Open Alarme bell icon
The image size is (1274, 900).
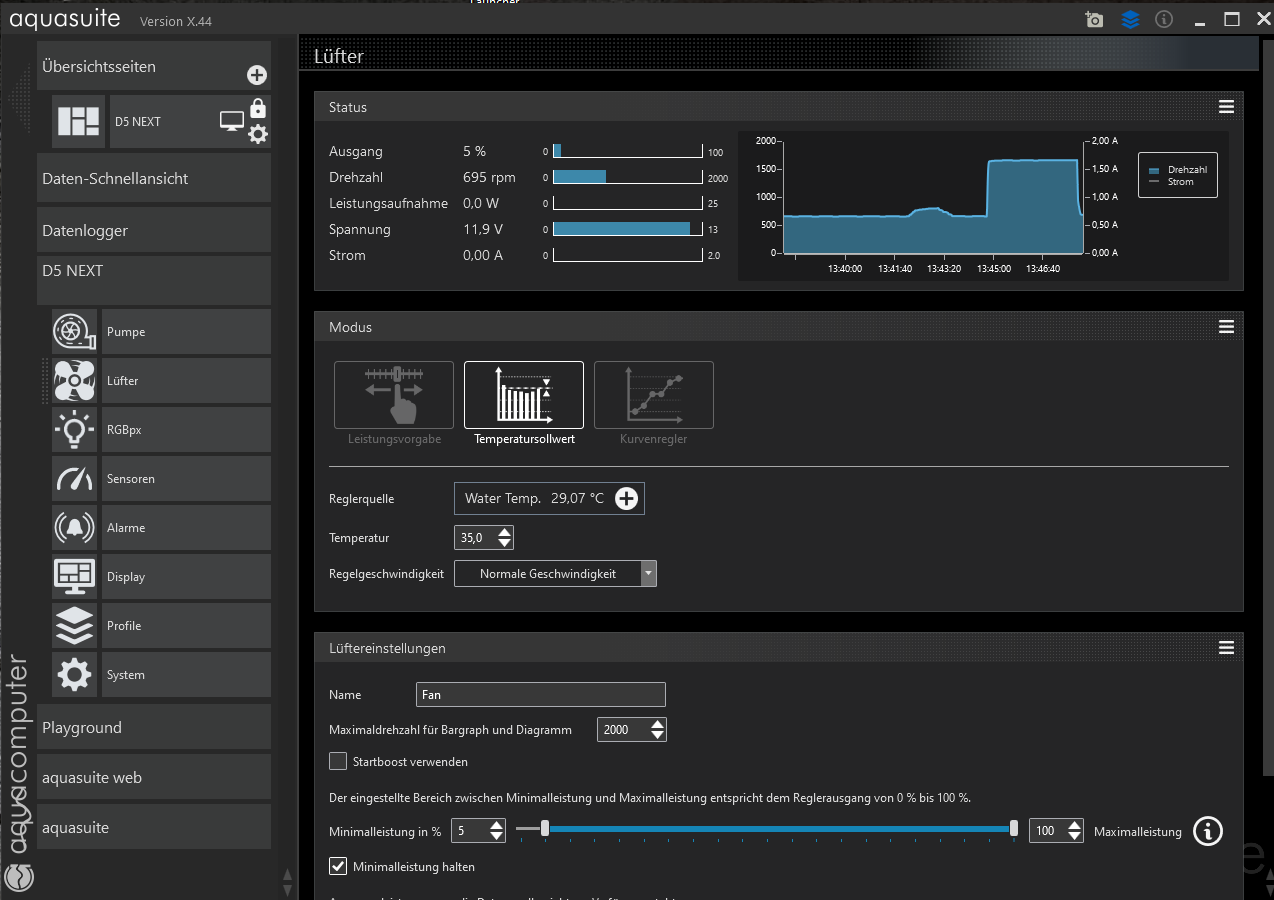tap(74, 527)
